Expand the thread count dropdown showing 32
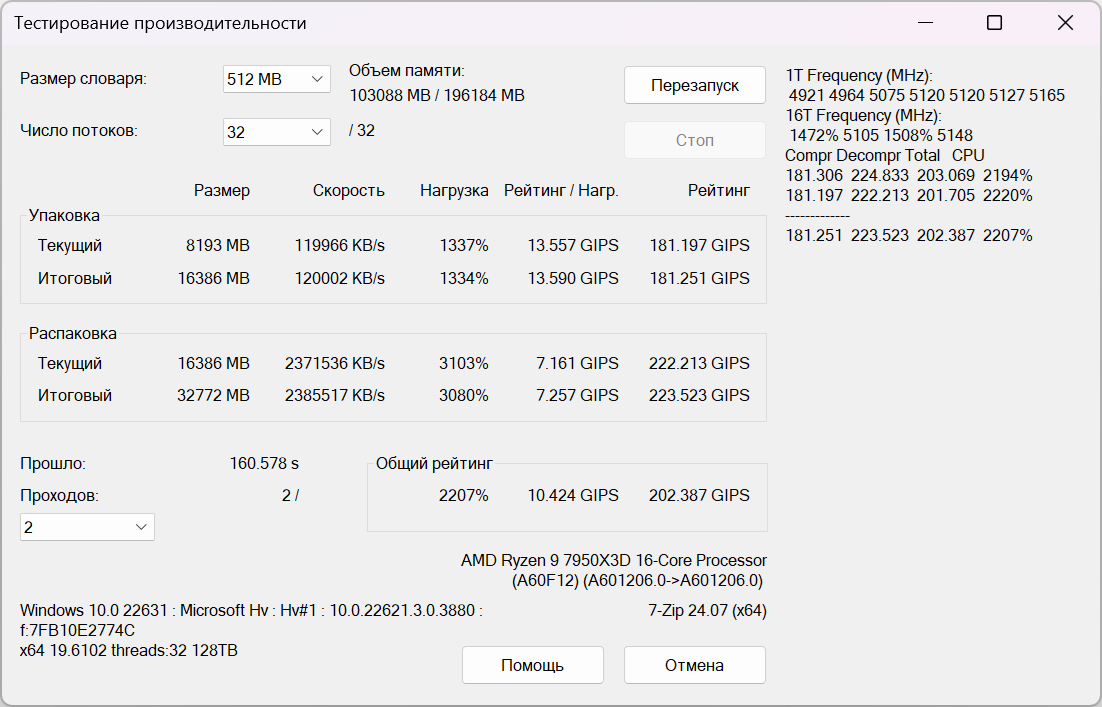The height and width of the screenshot is (707, 1102). [x=277, y=131]
